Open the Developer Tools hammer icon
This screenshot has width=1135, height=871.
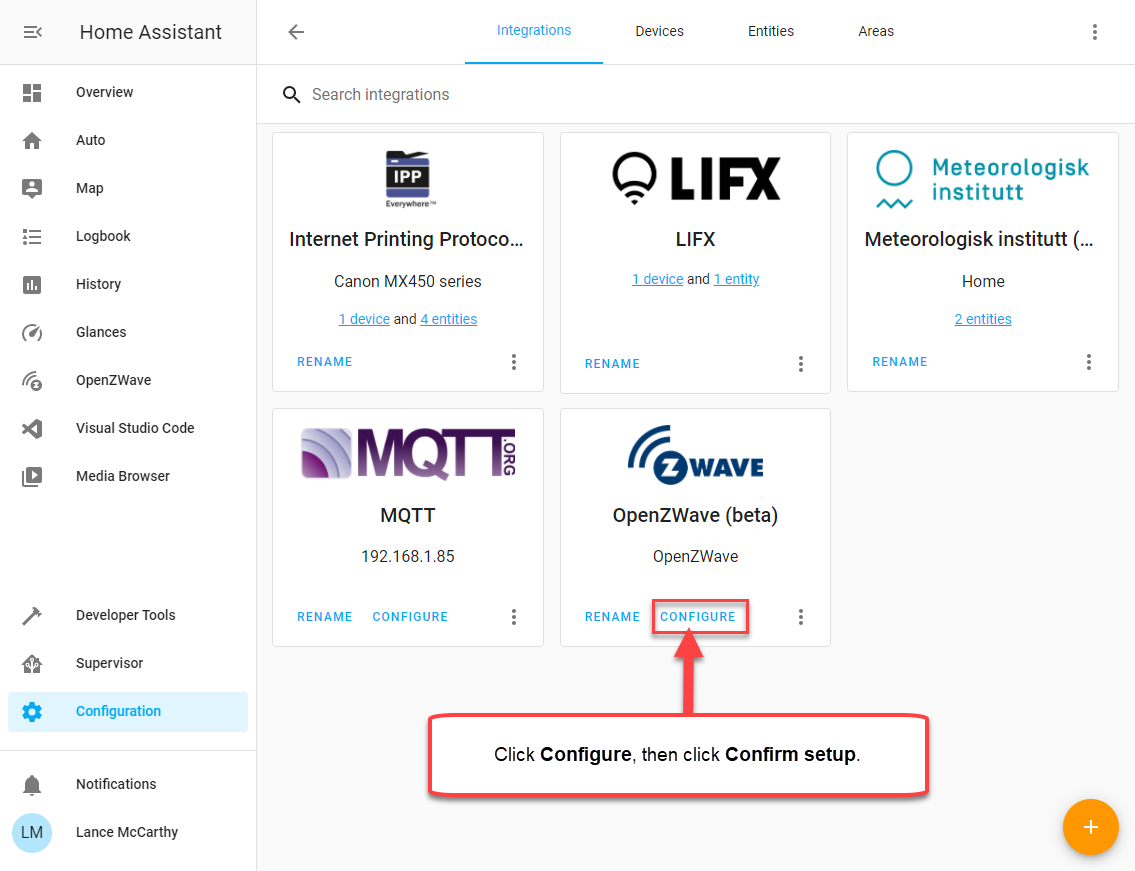tap(32, 616)
